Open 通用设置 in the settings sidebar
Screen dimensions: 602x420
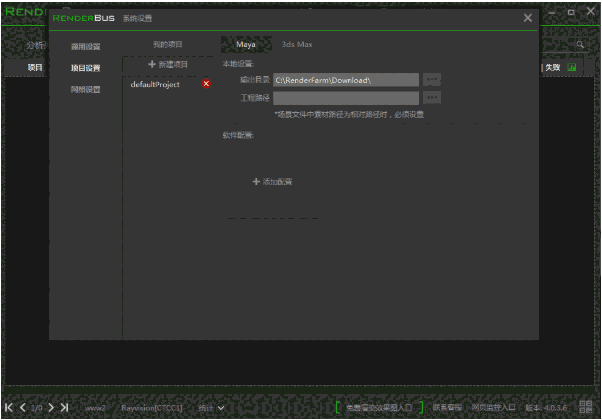coord(86,46)
